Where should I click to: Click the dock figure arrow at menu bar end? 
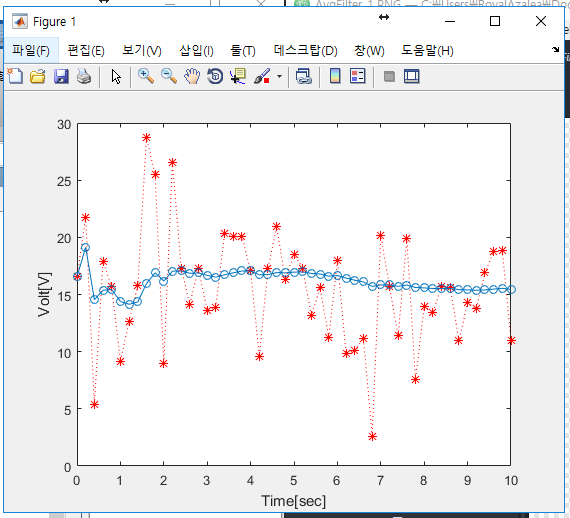point(555,50)
